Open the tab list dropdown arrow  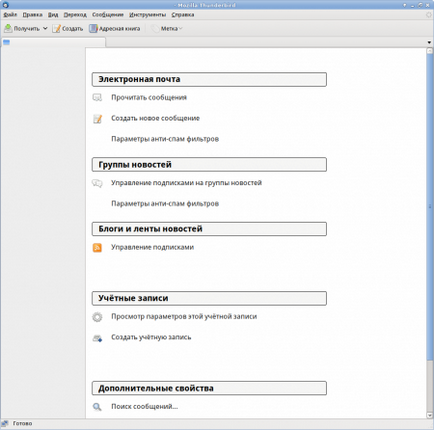click(429, 42)
